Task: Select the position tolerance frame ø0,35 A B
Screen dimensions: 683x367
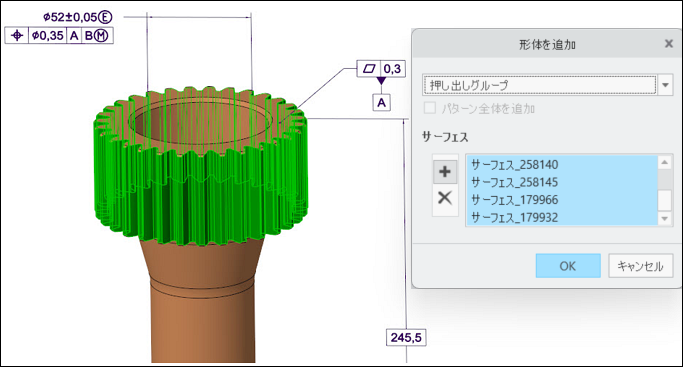Action: tap(59, 35)
